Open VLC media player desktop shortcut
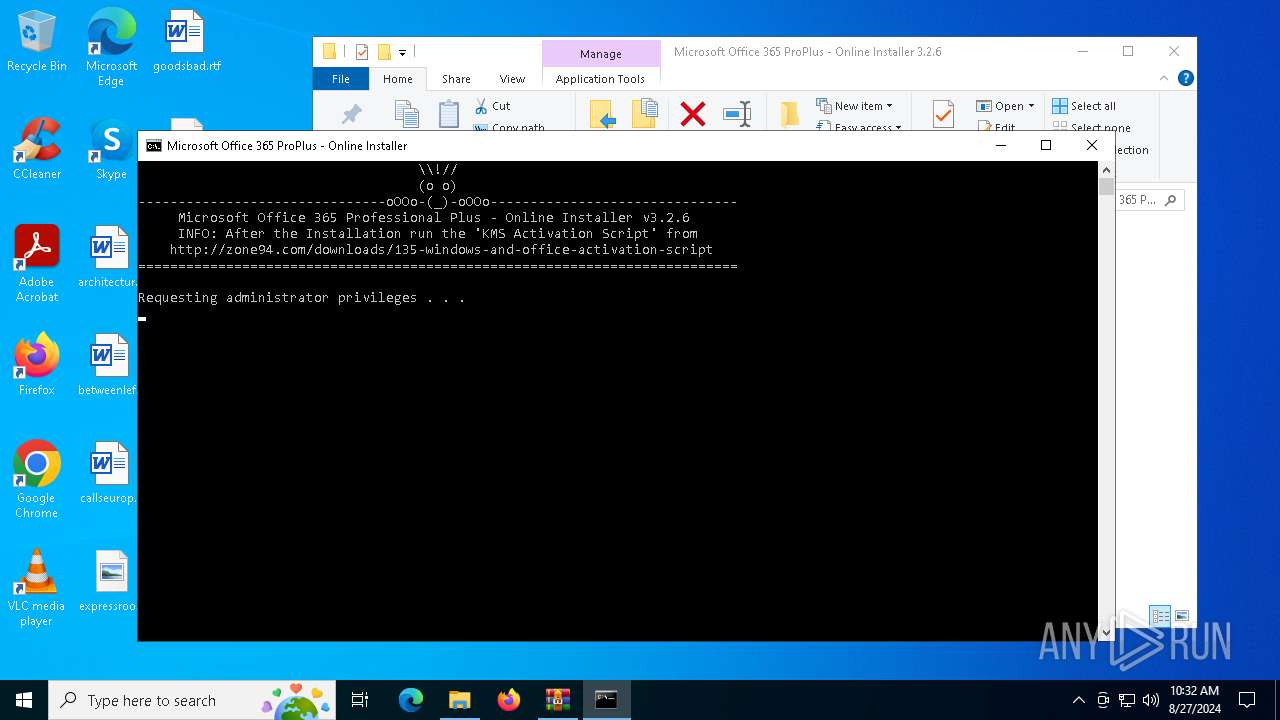Viewport: 1280px width, 720px height. (37, 588)
